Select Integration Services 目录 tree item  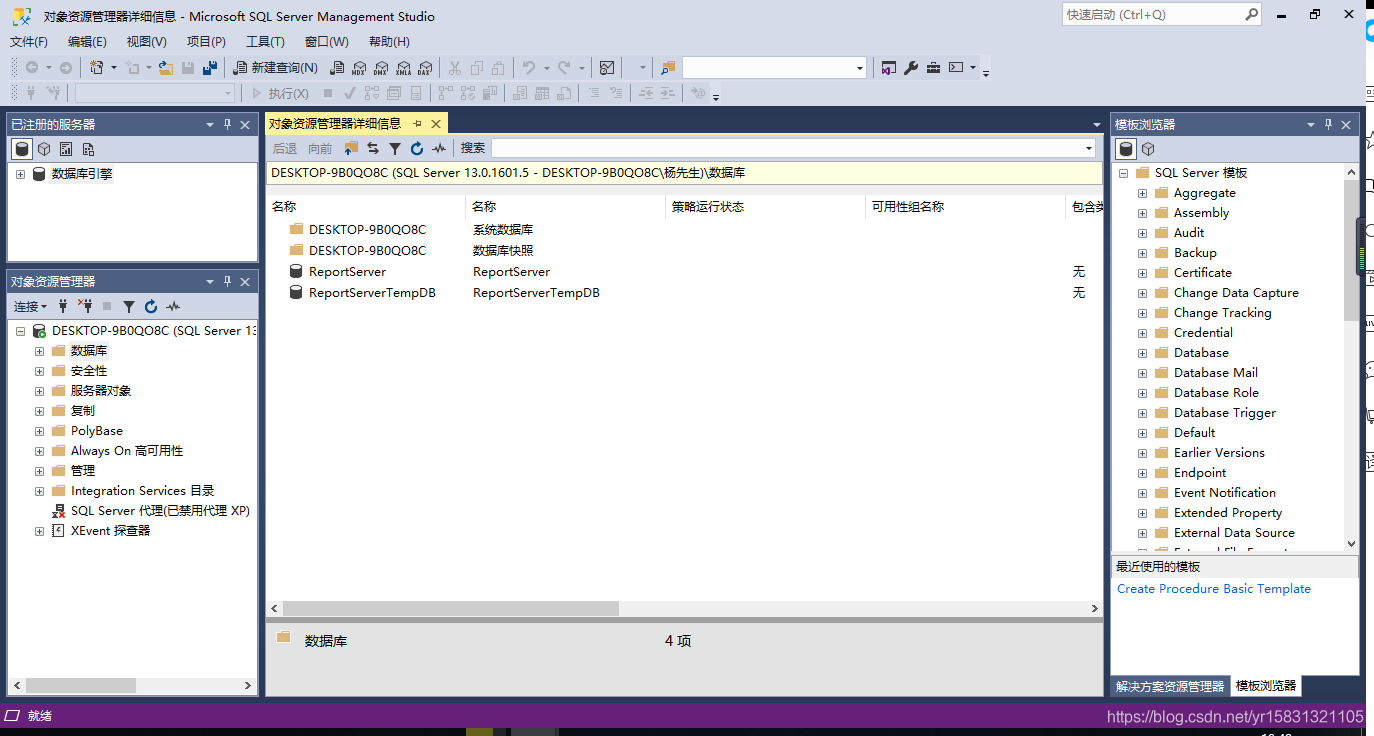tap(142, 491)
